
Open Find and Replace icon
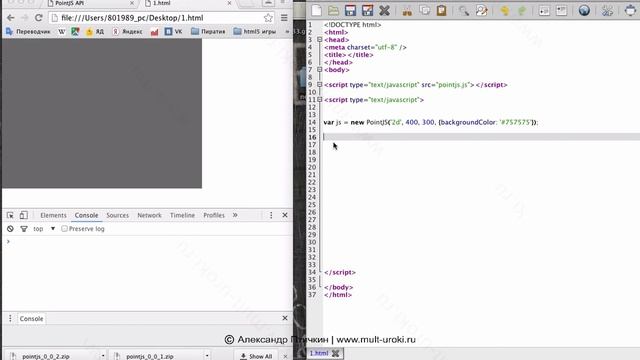[482, 10]
